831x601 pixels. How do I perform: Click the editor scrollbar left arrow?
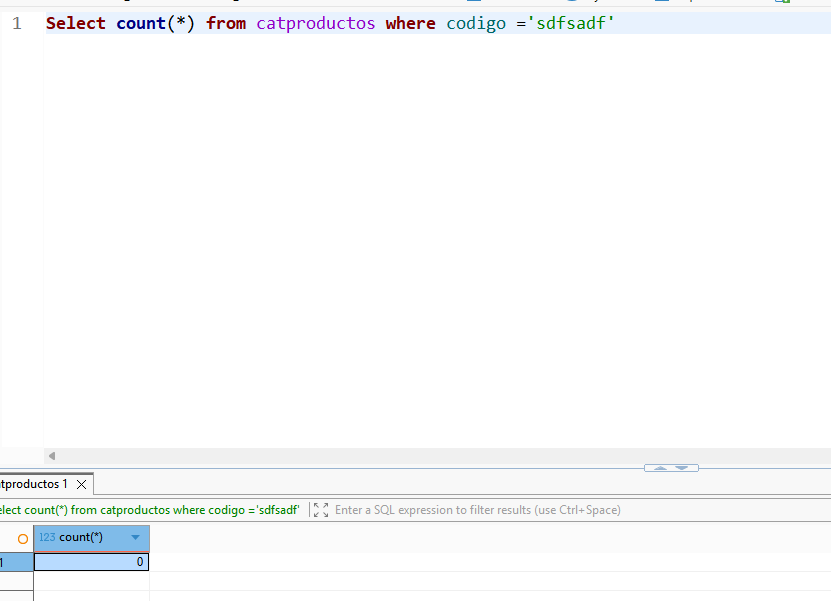click(51, 456)
